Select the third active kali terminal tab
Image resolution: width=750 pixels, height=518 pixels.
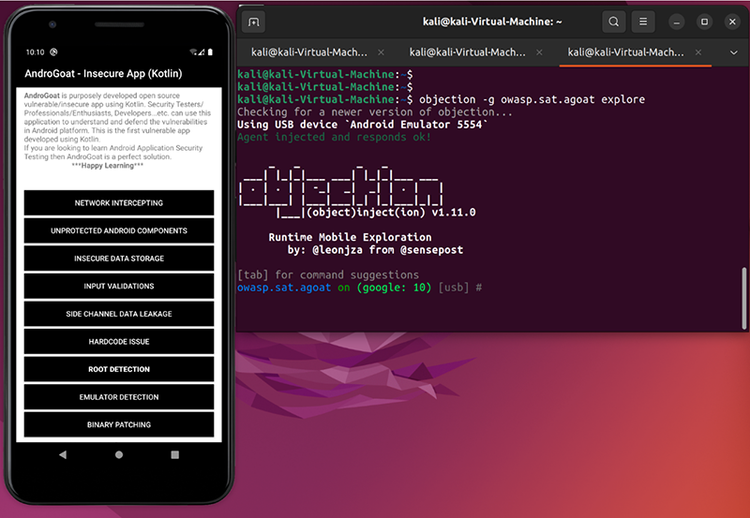626,53
